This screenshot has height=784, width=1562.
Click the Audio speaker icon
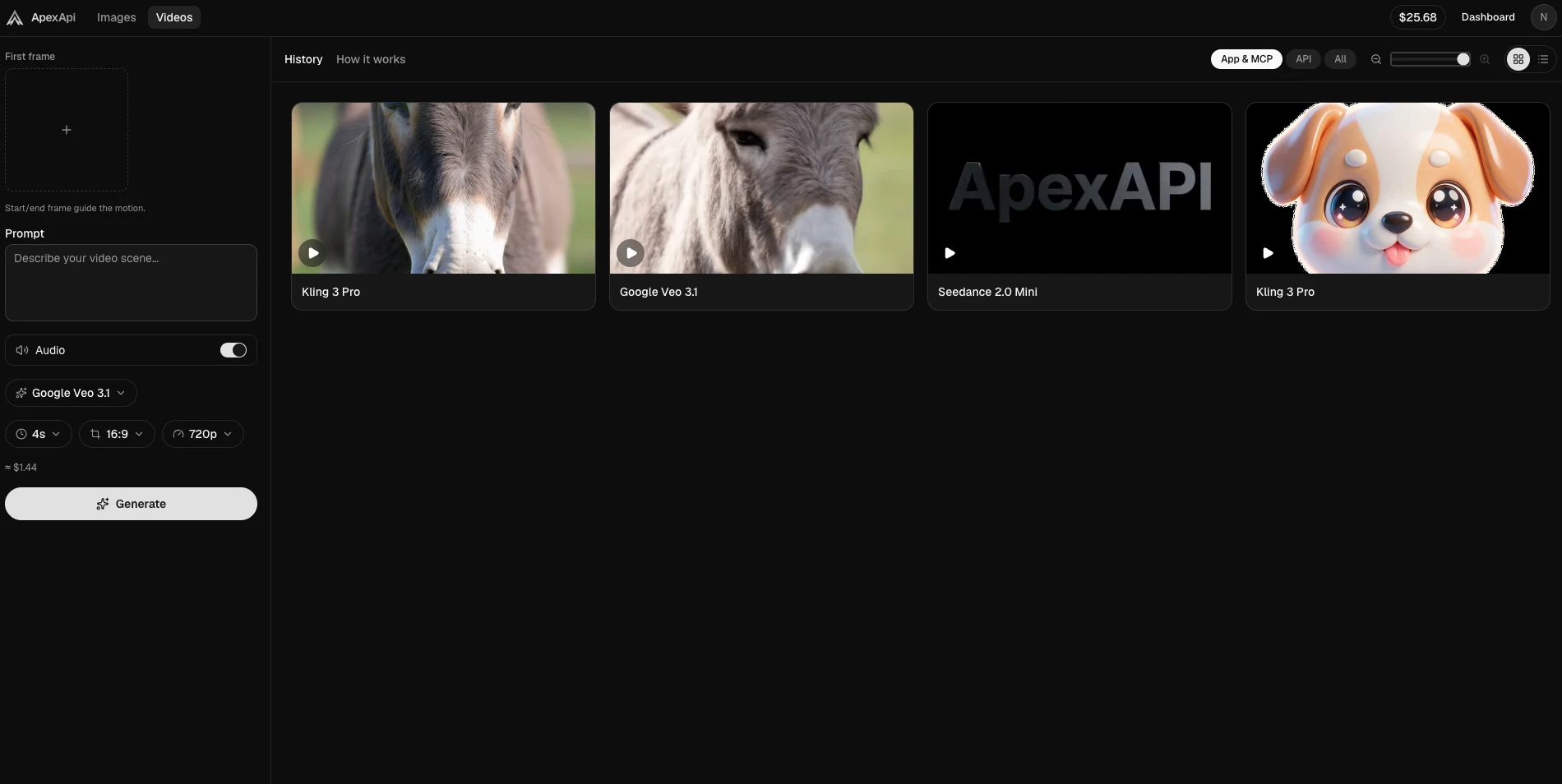pos(22,350)
